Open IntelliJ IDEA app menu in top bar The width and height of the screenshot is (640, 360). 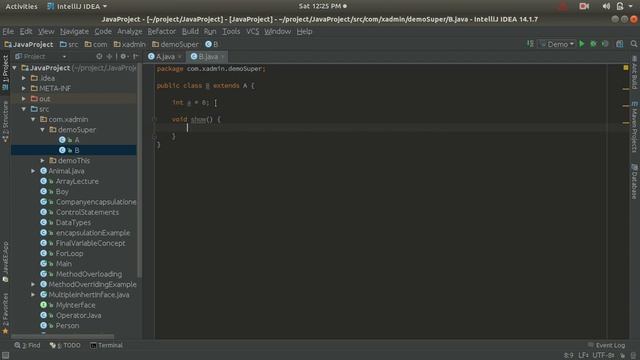[x=77, y=6]
